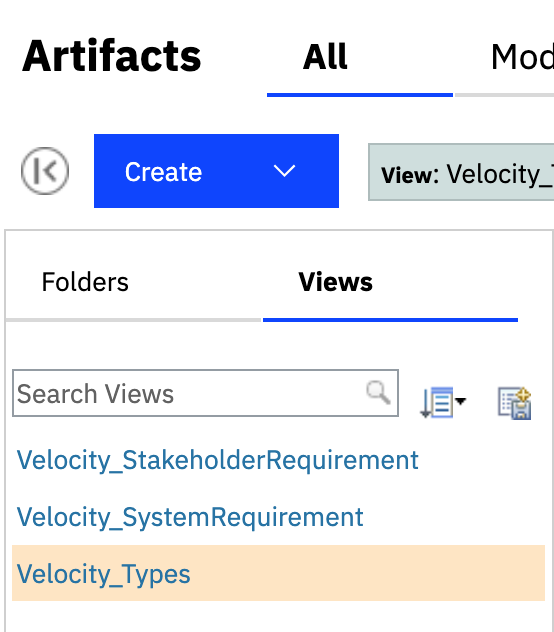Click the magnifier icon in Search Views
Image resolution: width=554 pixels, height=632 pixels.
(x=378, y=392)
